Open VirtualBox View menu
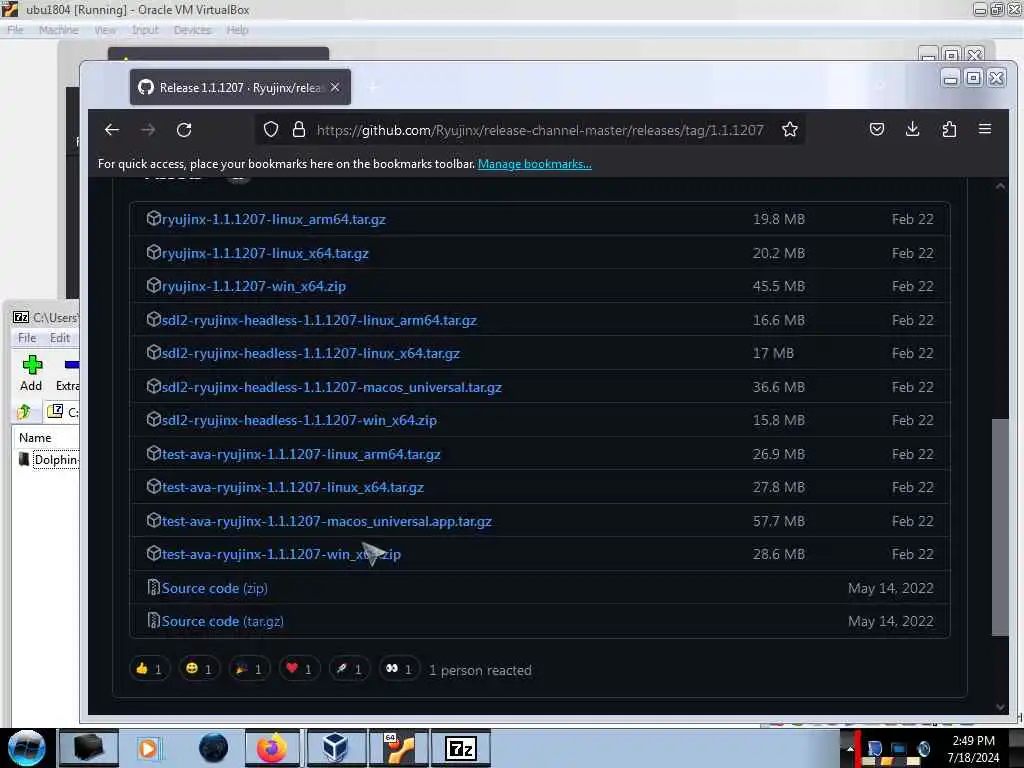Screen dimensions: 1024x768 pyautogui.click(x=104, y=30)
